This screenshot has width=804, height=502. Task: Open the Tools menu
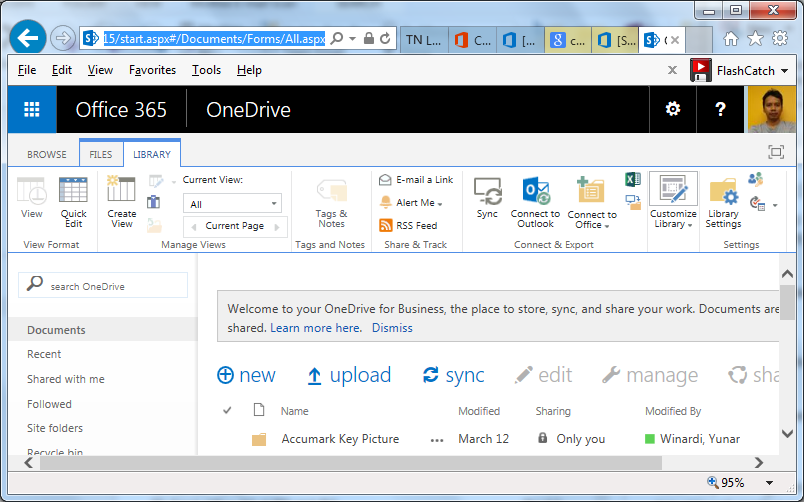[206, 70]
